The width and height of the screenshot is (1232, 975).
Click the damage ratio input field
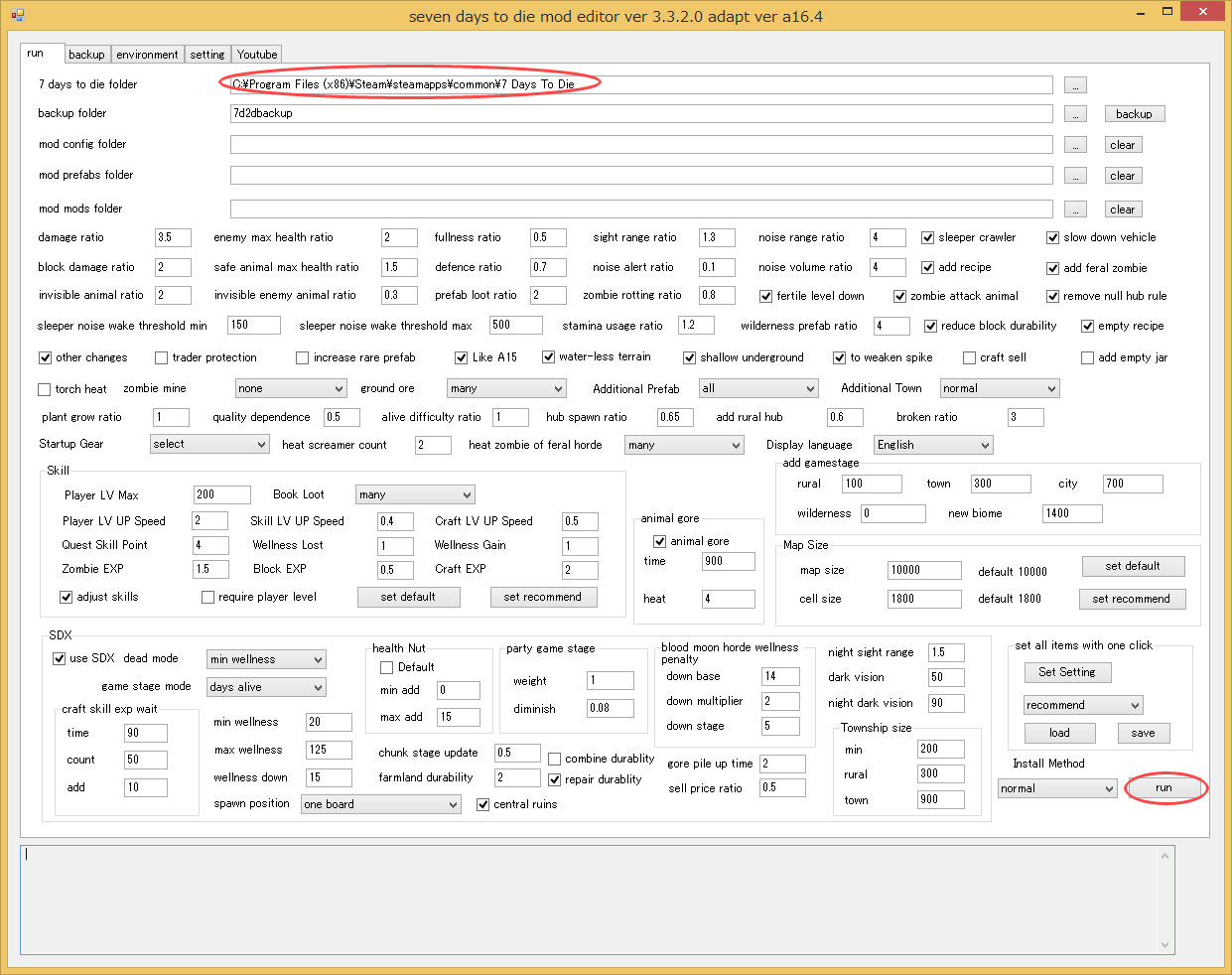click(173, 237)
